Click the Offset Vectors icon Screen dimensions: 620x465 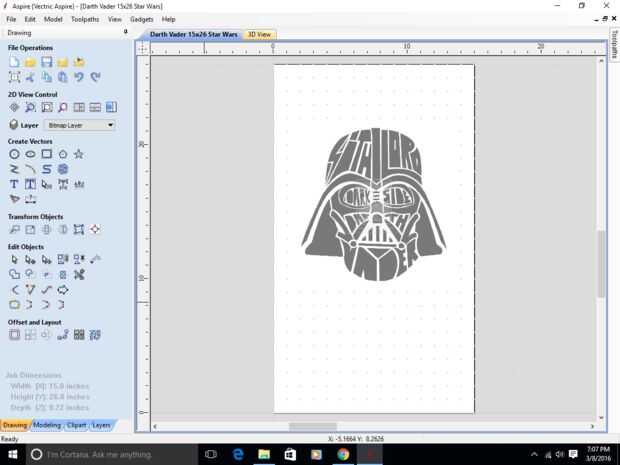tap(14, 335)
